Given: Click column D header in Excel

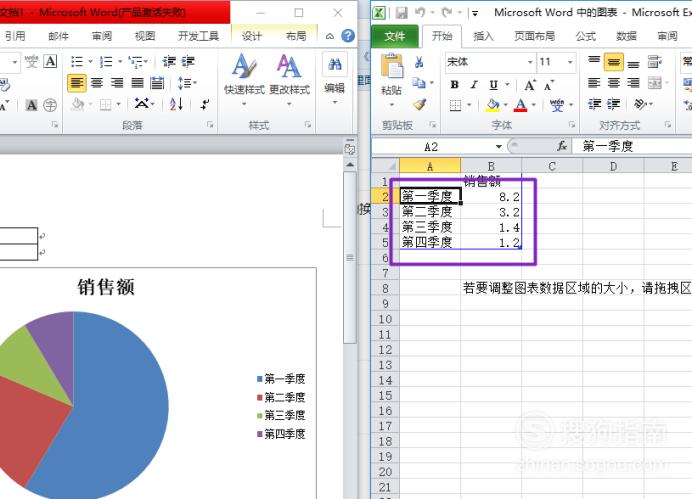Looking at the screenshot, I should pyautogui.click(x=613, y=166).
